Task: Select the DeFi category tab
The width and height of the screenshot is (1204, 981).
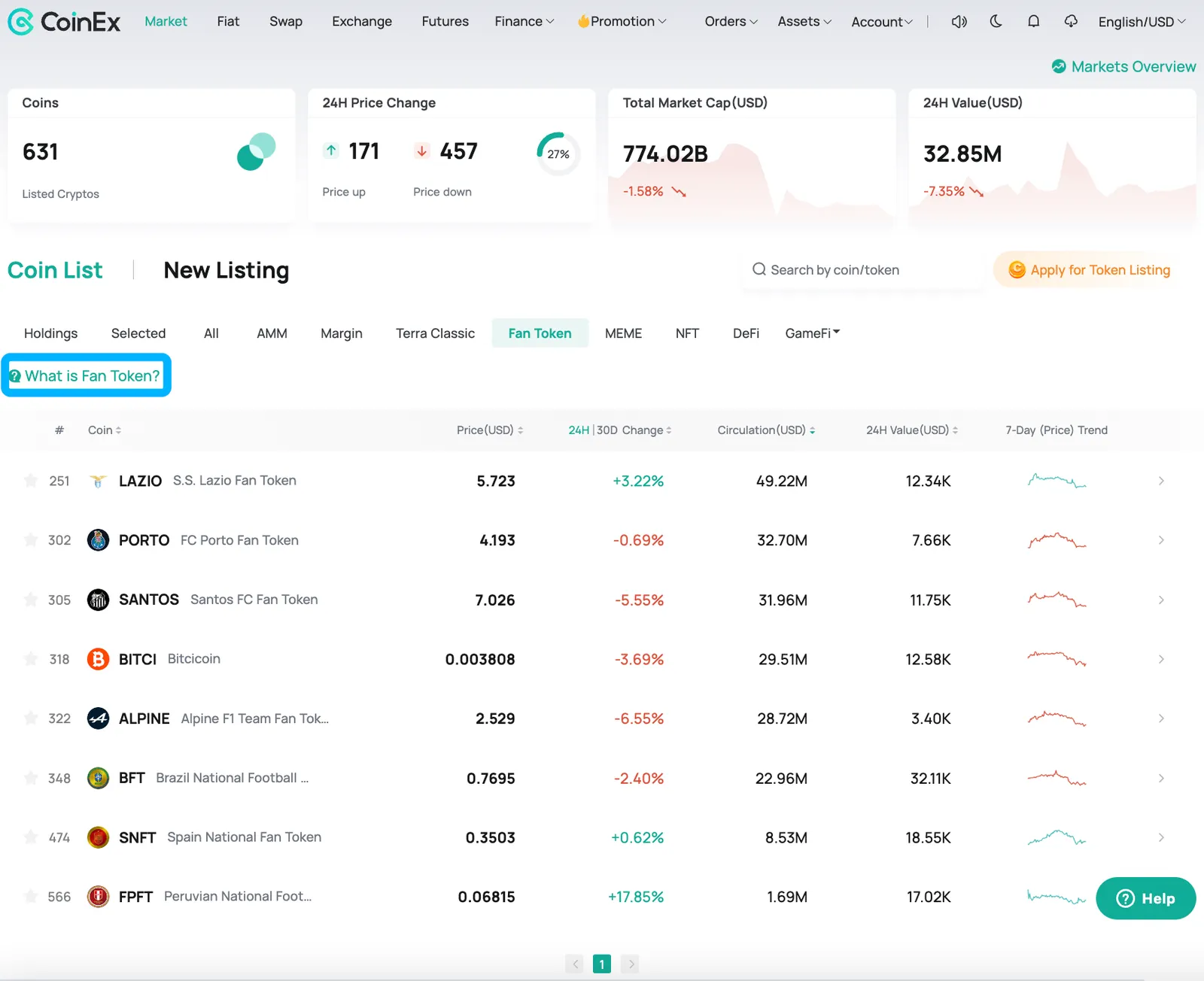Action: point(746,333)
